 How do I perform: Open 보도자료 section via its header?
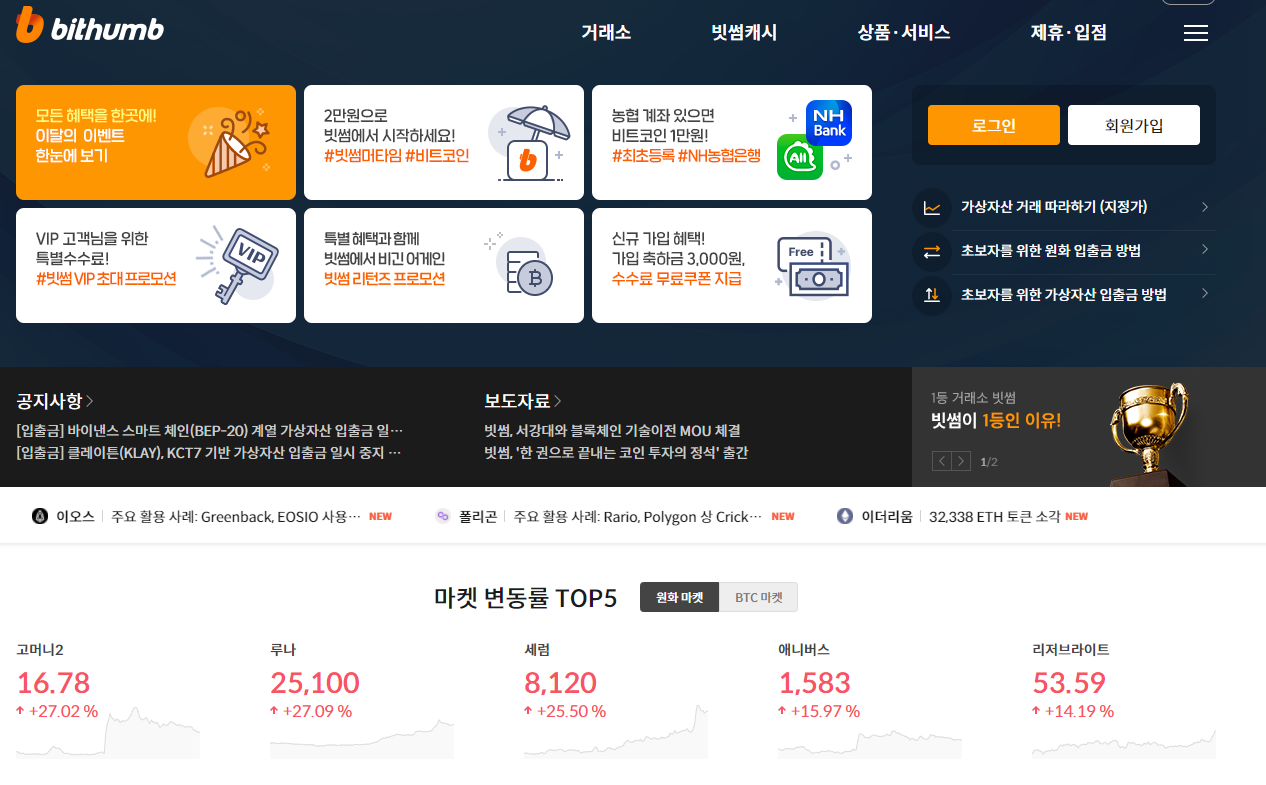click(523, 401)
